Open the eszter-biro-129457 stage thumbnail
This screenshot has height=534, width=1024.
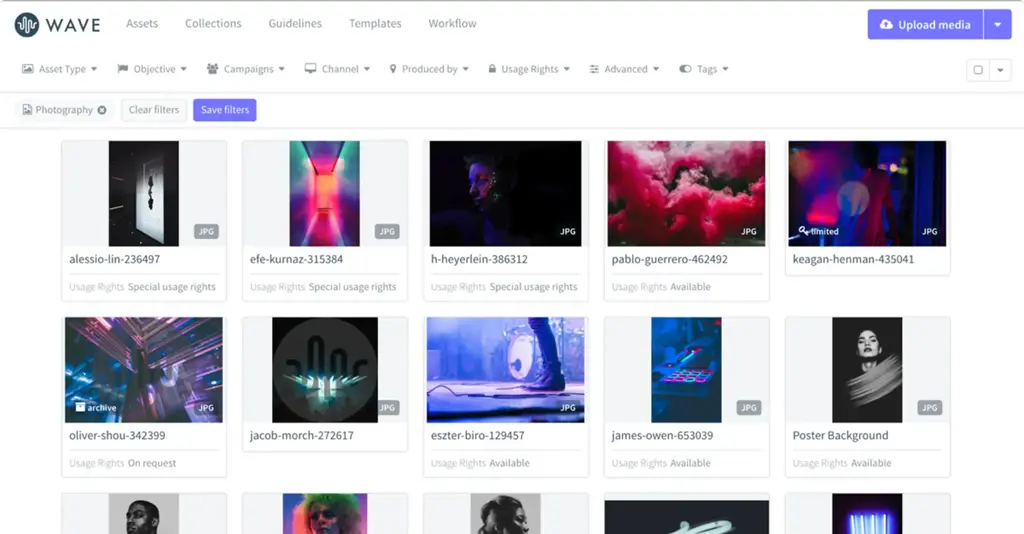pyautogui.click(x=505, y=370)
